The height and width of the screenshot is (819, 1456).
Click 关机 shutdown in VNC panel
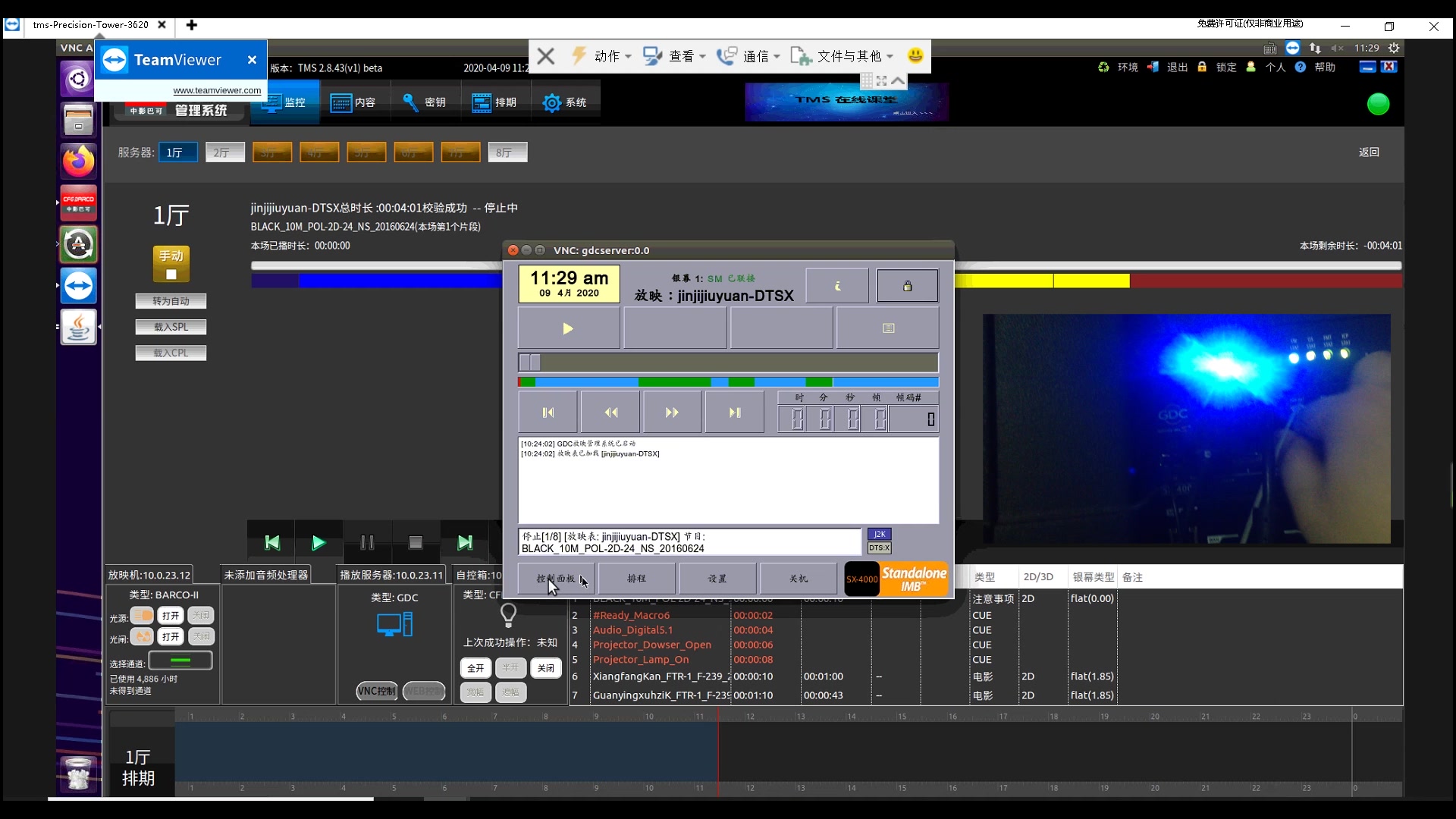pyautogui.click(x=799, y=579)
